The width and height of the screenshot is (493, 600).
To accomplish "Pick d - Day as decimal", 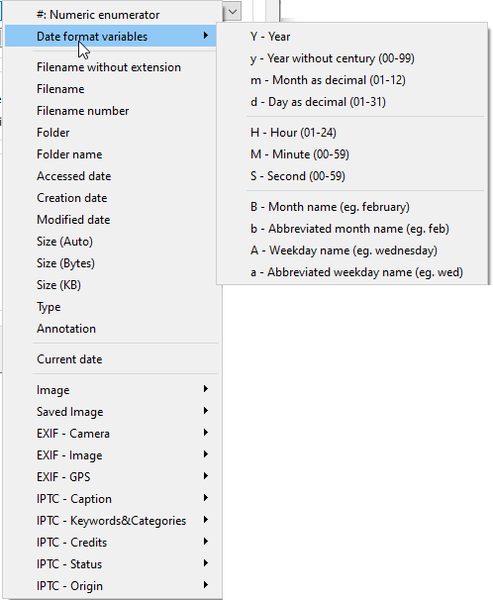I will pyautogui.click(x=353, y=102).
